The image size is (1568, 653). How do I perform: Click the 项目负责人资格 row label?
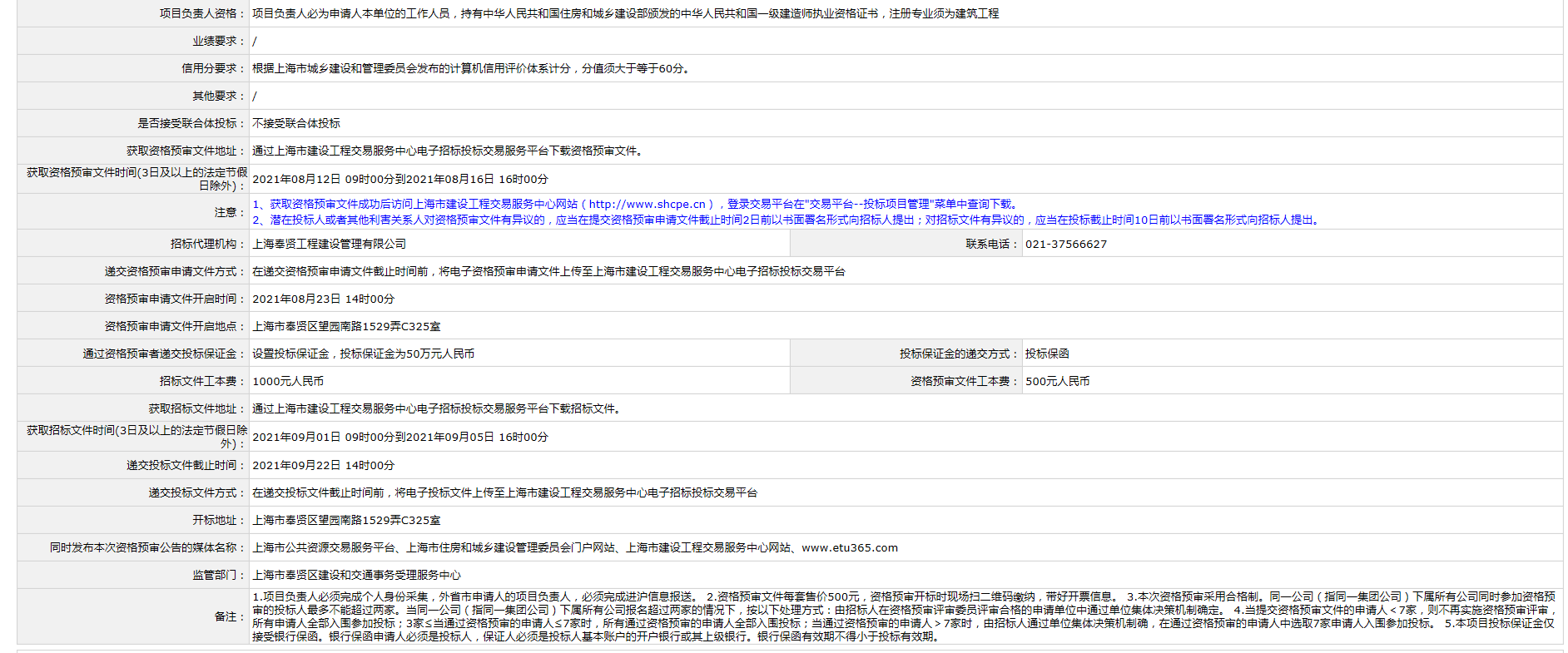pyautogui.click(x=198, y=14)
